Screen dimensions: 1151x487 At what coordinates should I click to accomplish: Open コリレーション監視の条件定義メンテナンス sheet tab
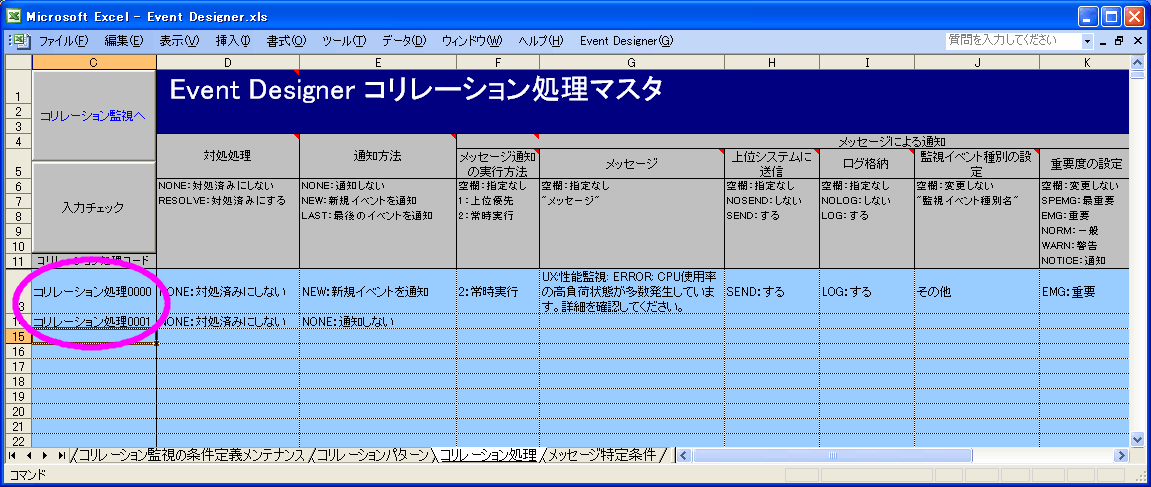(x=191, y=455)
